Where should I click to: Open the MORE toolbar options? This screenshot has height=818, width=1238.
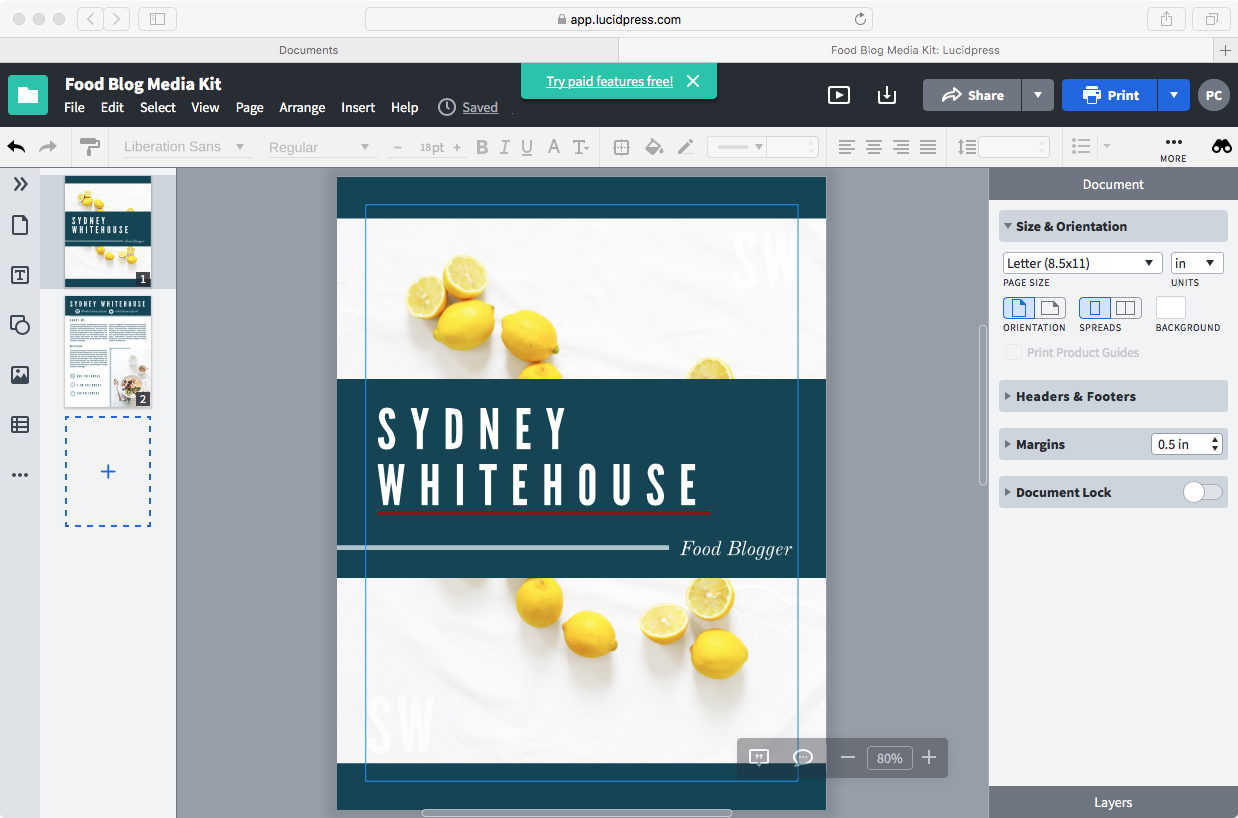1174,148
